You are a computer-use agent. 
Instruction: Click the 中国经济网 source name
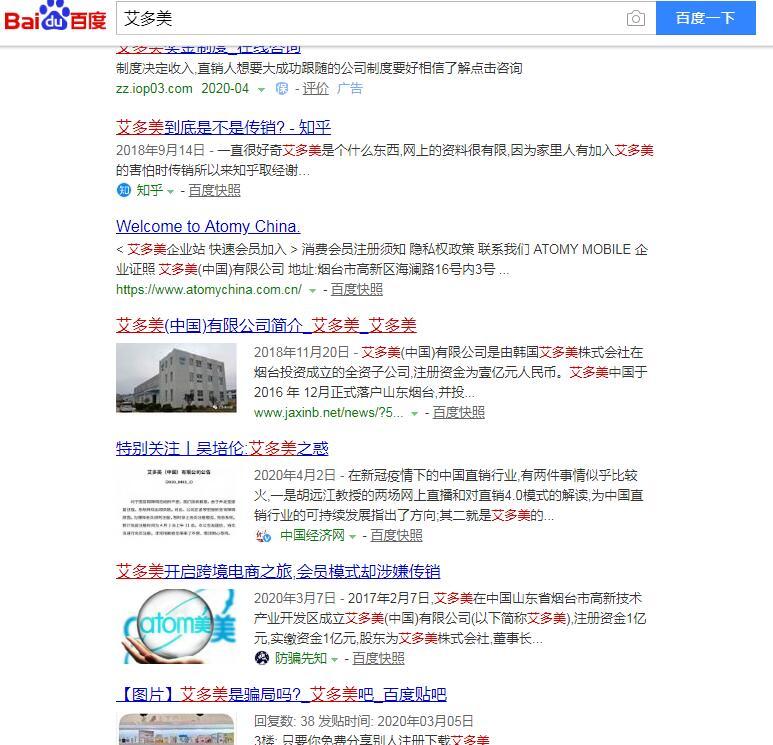click(x=312, y=535)
